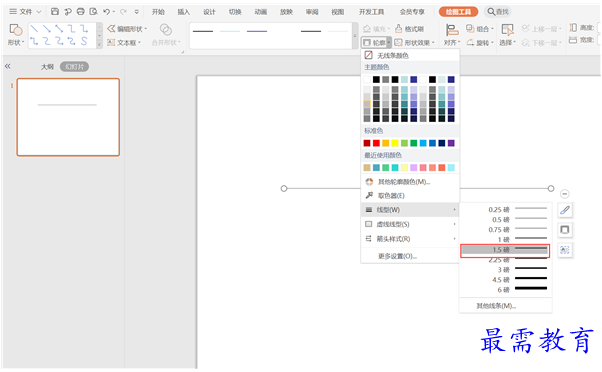Image resolution: width=602 pixels, height=372 pixels.
Task: Expand the 轮廓 outline dropdown arrow
Action: tap(389, 42)
